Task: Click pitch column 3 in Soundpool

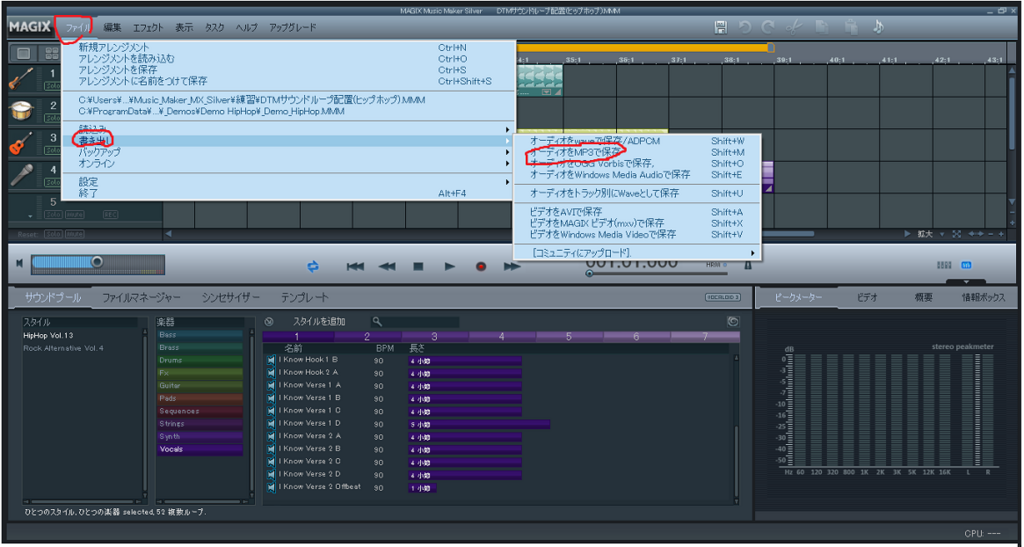Action: click(x=434, y=337)
